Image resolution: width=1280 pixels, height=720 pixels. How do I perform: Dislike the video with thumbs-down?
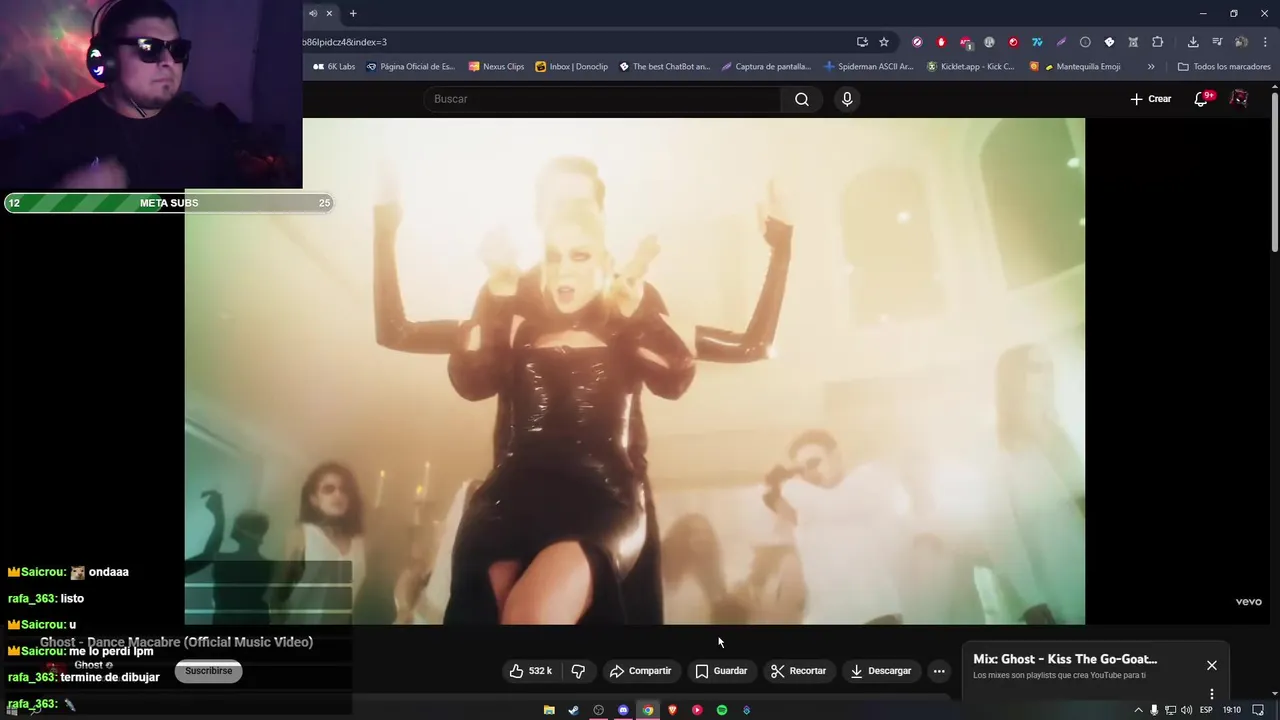click(x=578, y=671)
